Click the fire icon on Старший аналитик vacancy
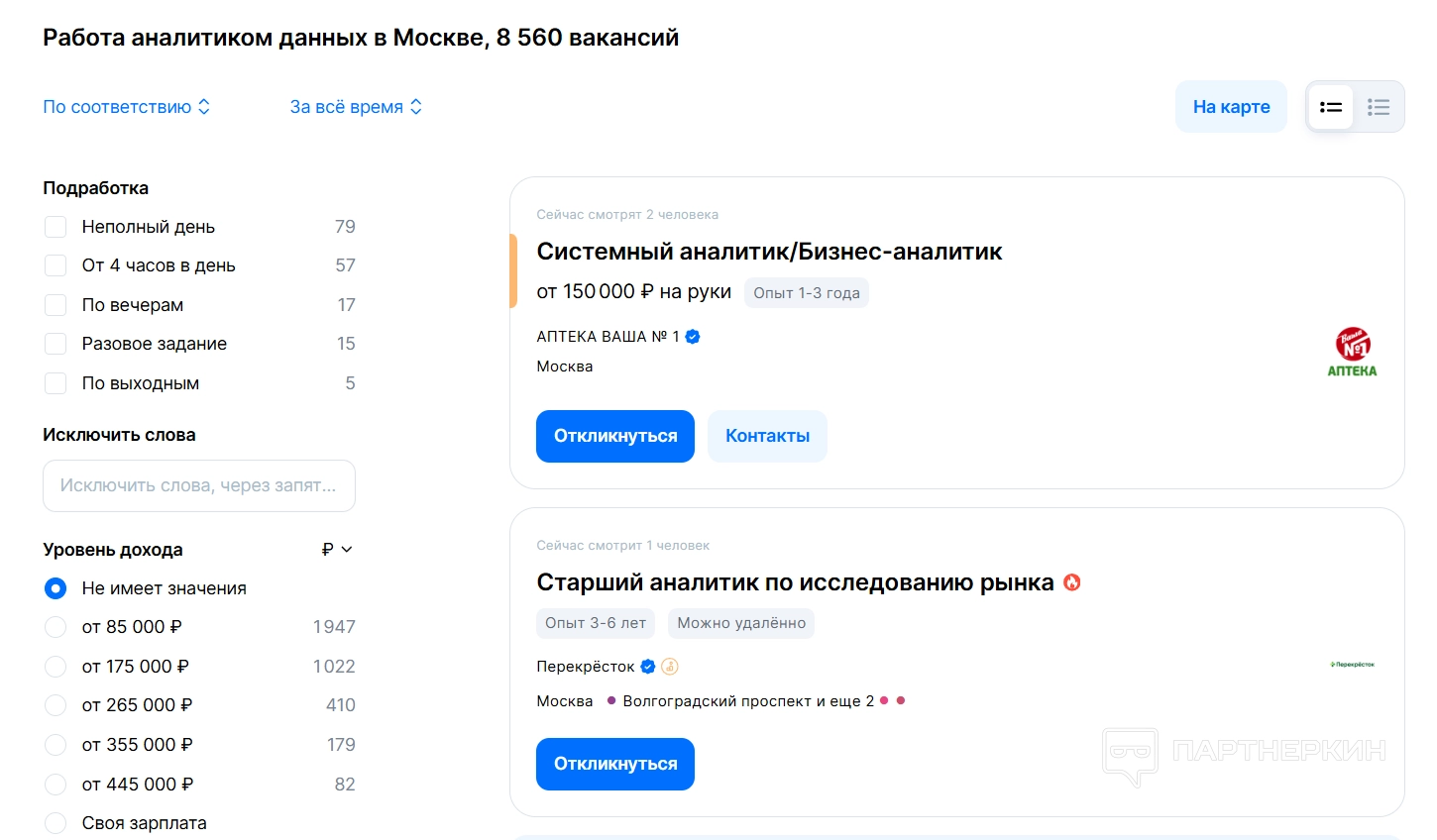Image resolution: width=1437 pixels, height=840 pixels. point(1071,582)
